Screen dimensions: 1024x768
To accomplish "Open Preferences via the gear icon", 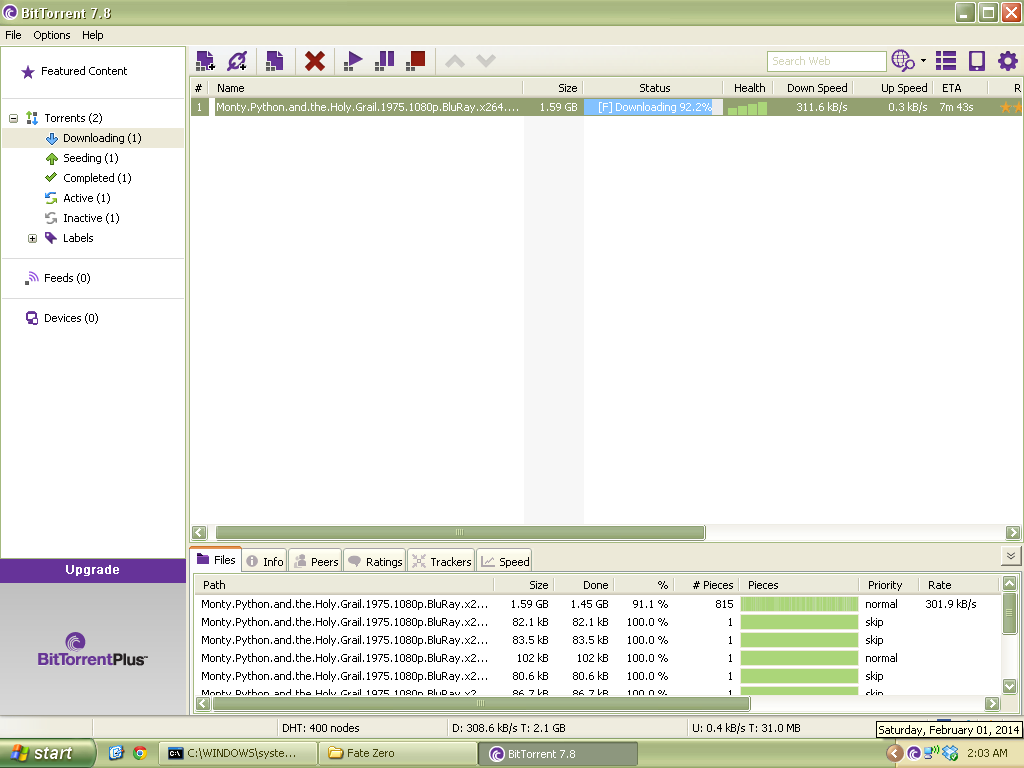I will point(1008,61).
